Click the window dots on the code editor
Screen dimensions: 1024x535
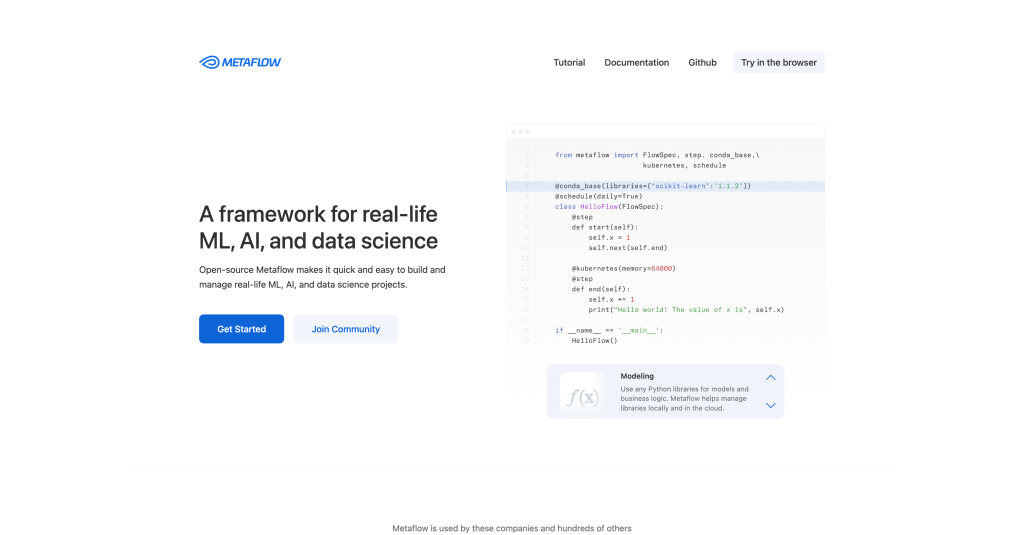pos(520,132)
